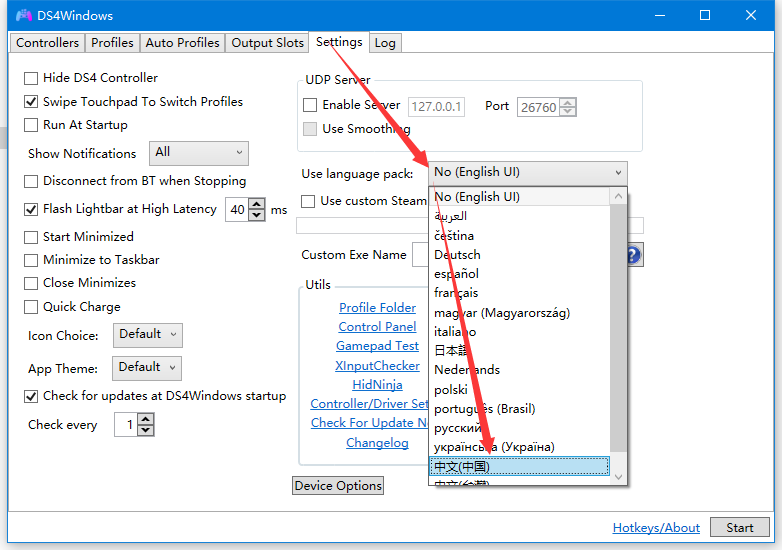This screenshot has width=782, height=550.
Task: Click the blue help question mark icon
Action: 634,255
